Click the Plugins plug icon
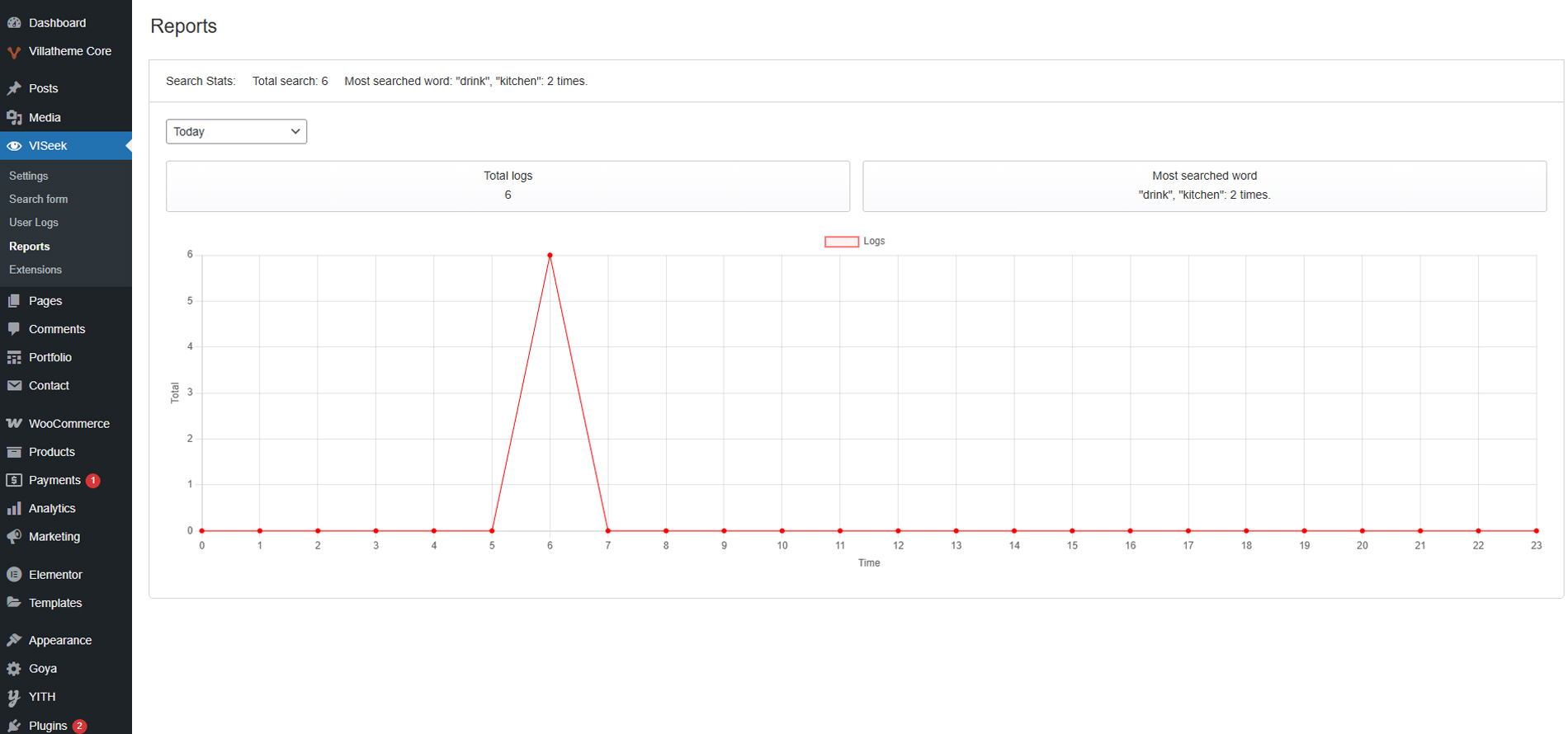1568x734 pixels. click(14, 726)
